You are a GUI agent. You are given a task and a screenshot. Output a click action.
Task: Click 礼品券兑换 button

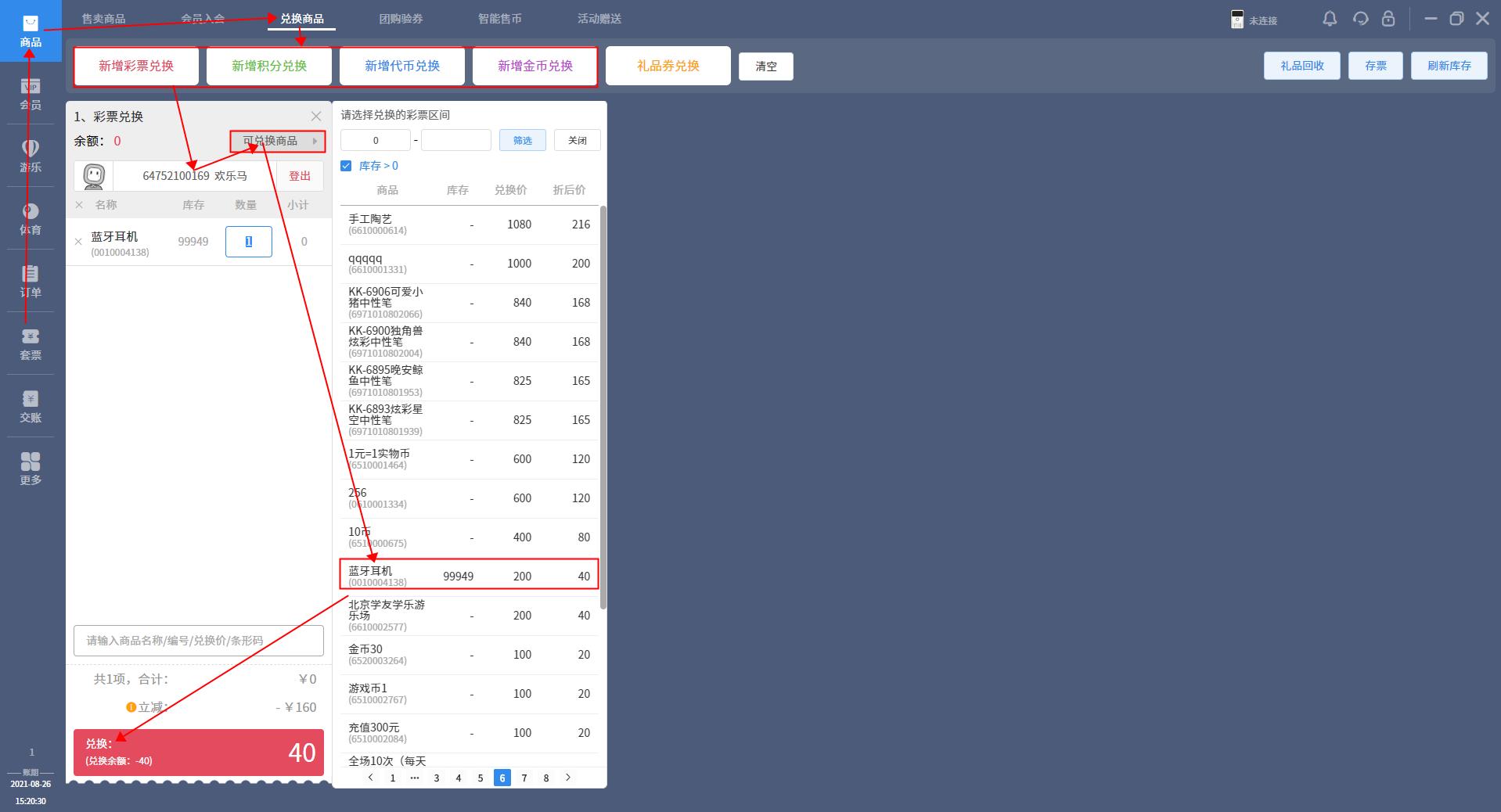tap(668, 66)
